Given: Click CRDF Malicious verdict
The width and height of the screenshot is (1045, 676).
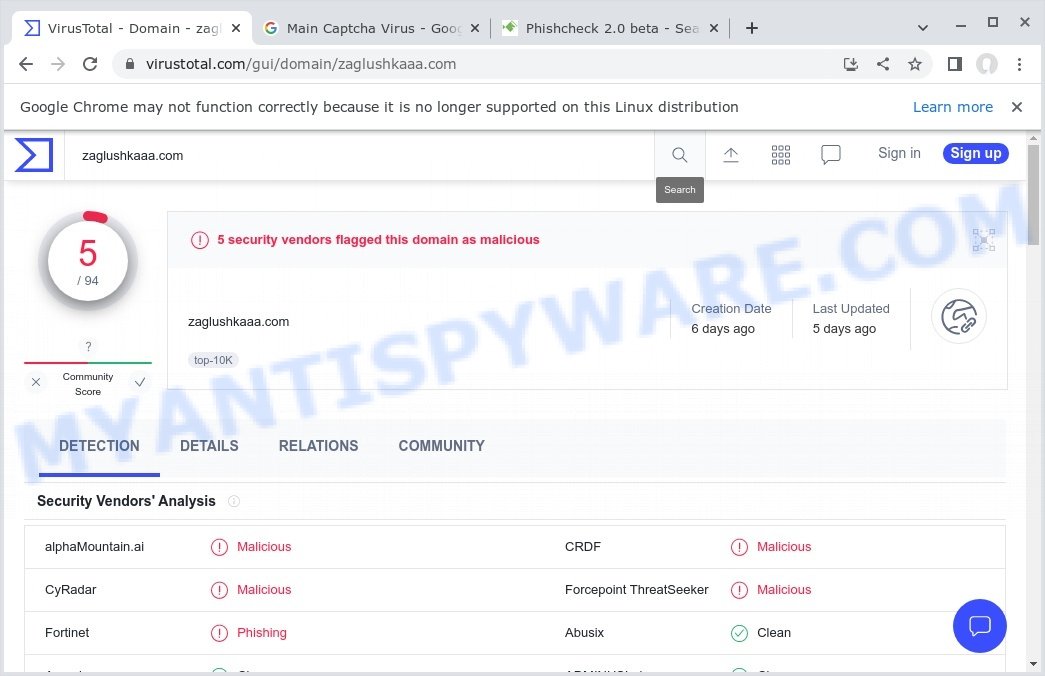Looking at the screenshot, I should click(784, 547).
